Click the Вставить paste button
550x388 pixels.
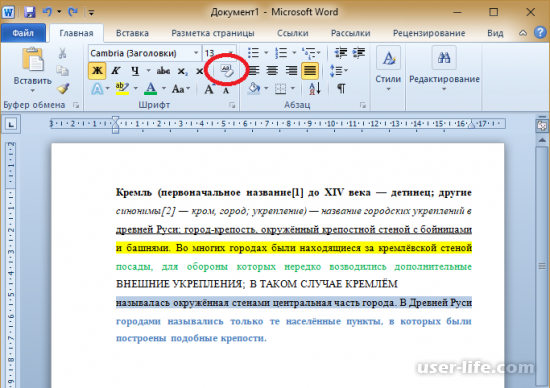click(x=33, y=69)
